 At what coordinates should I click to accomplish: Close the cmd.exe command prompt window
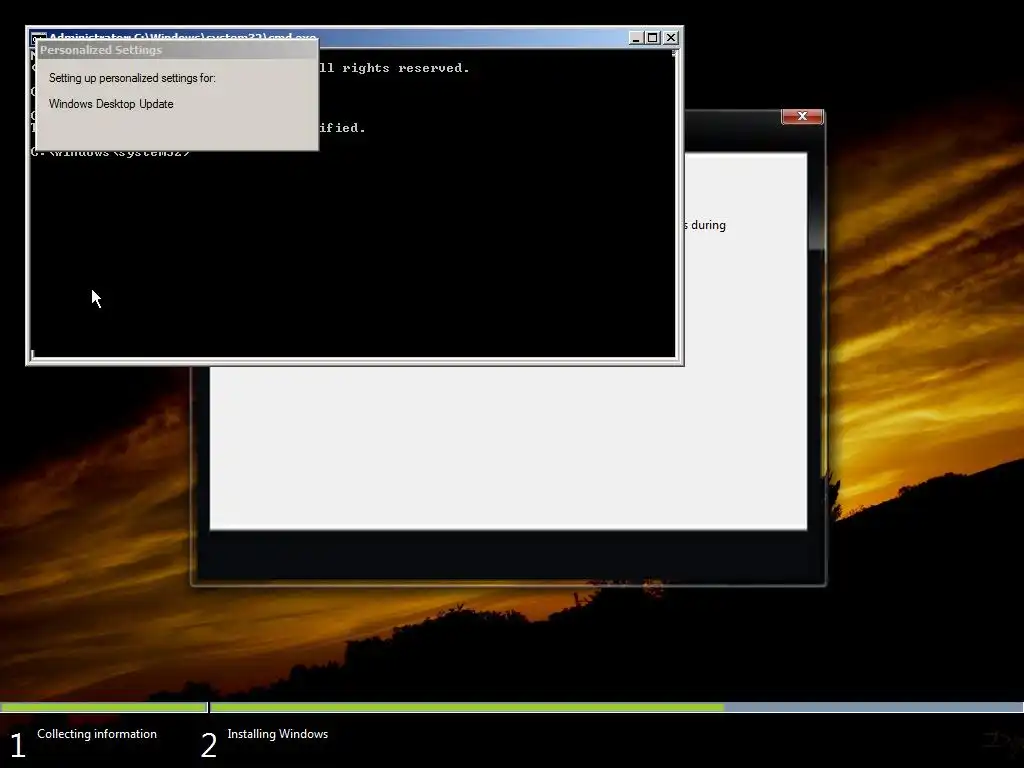click(671, 38)
